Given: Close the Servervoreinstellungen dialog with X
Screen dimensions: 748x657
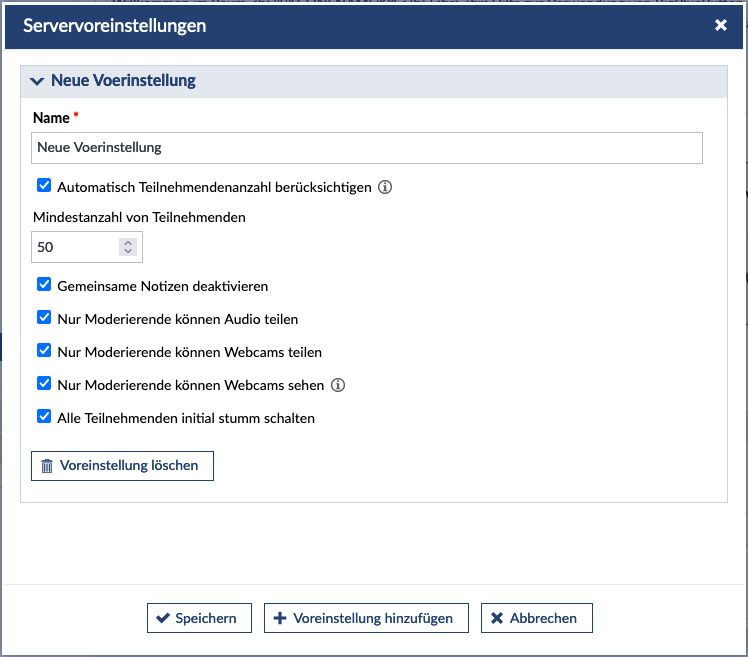Looking at the screenshot, I should [x=721, y=26].
